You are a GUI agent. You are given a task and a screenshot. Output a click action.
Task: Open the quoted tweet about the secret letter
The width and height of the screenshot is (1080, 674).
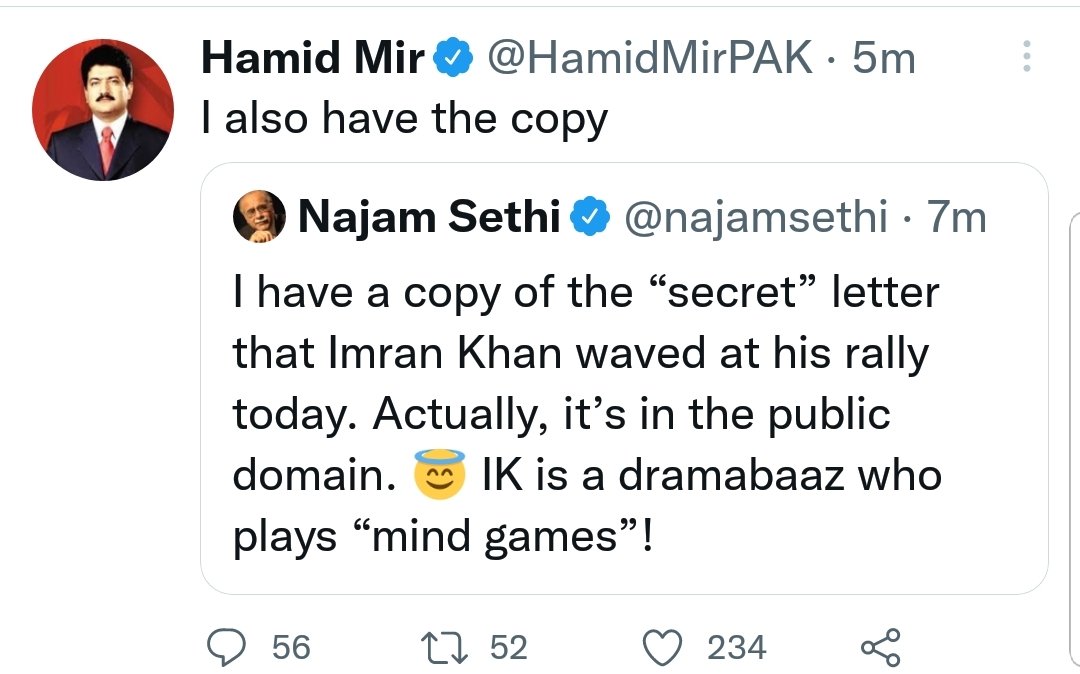pos(624,379)
